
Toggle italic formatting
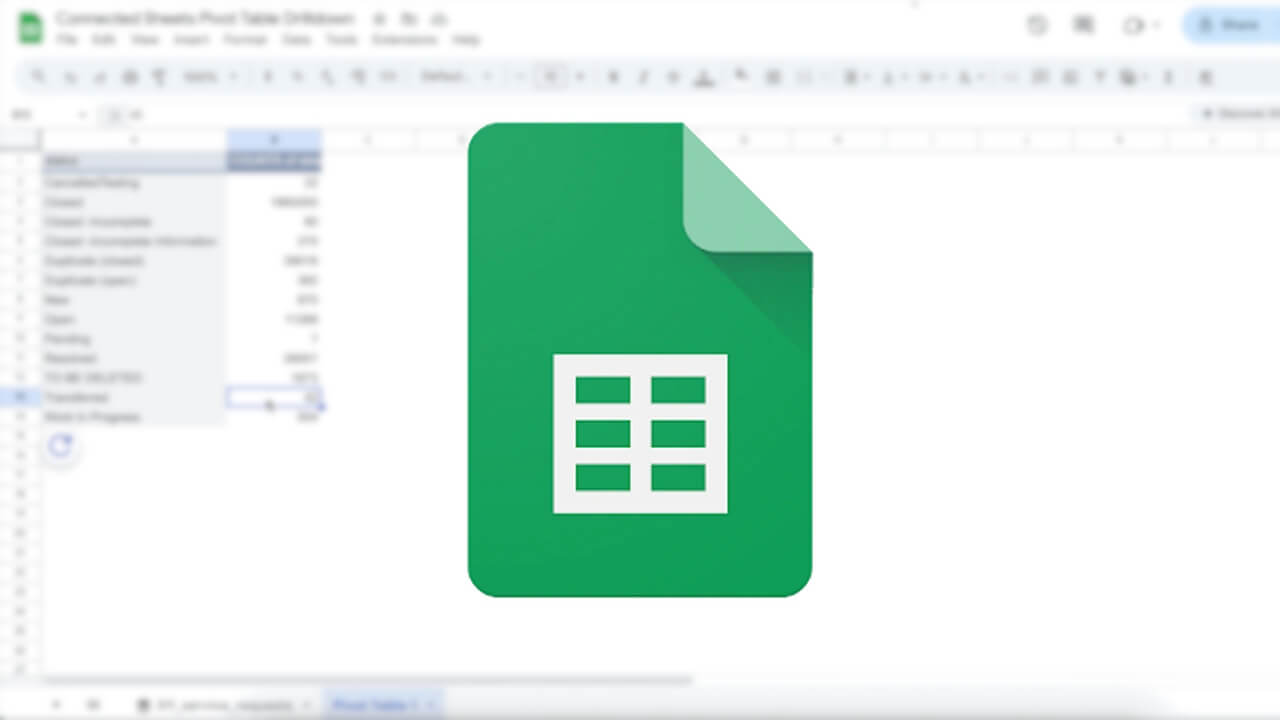click(x=643, y=77)
